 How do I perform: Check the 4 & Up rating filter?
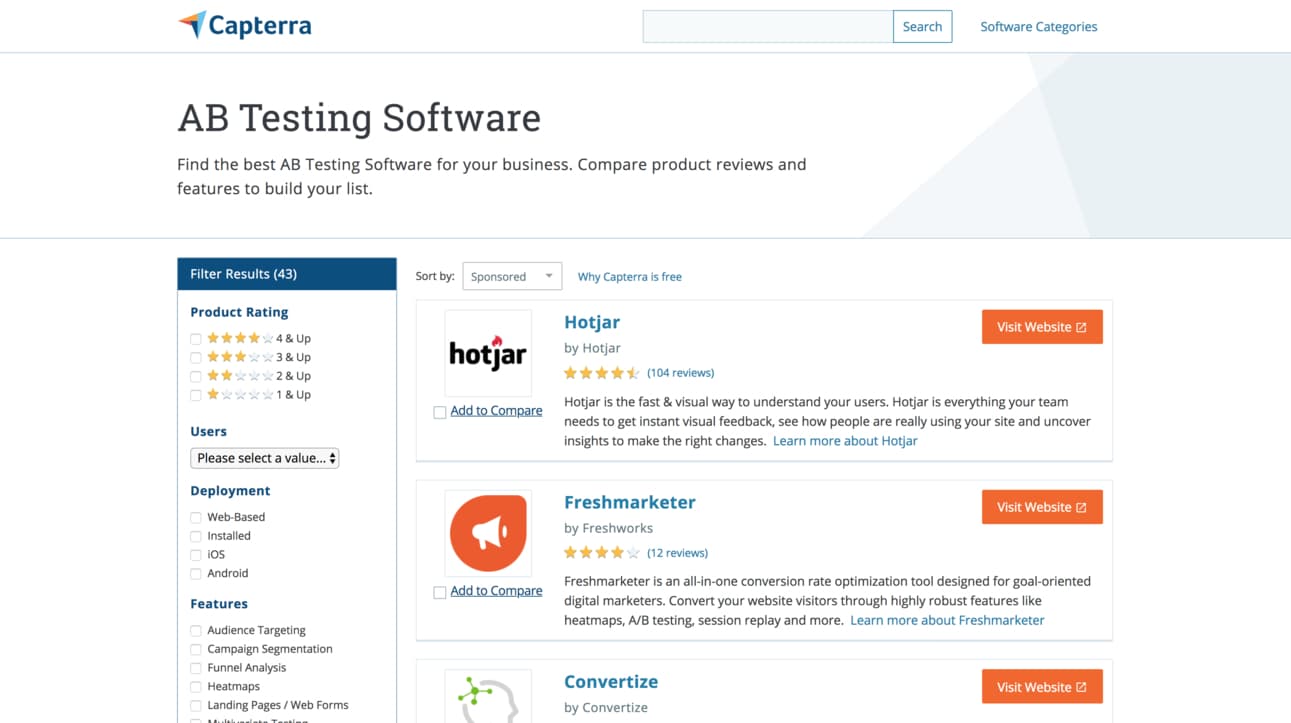click(196, 339)
